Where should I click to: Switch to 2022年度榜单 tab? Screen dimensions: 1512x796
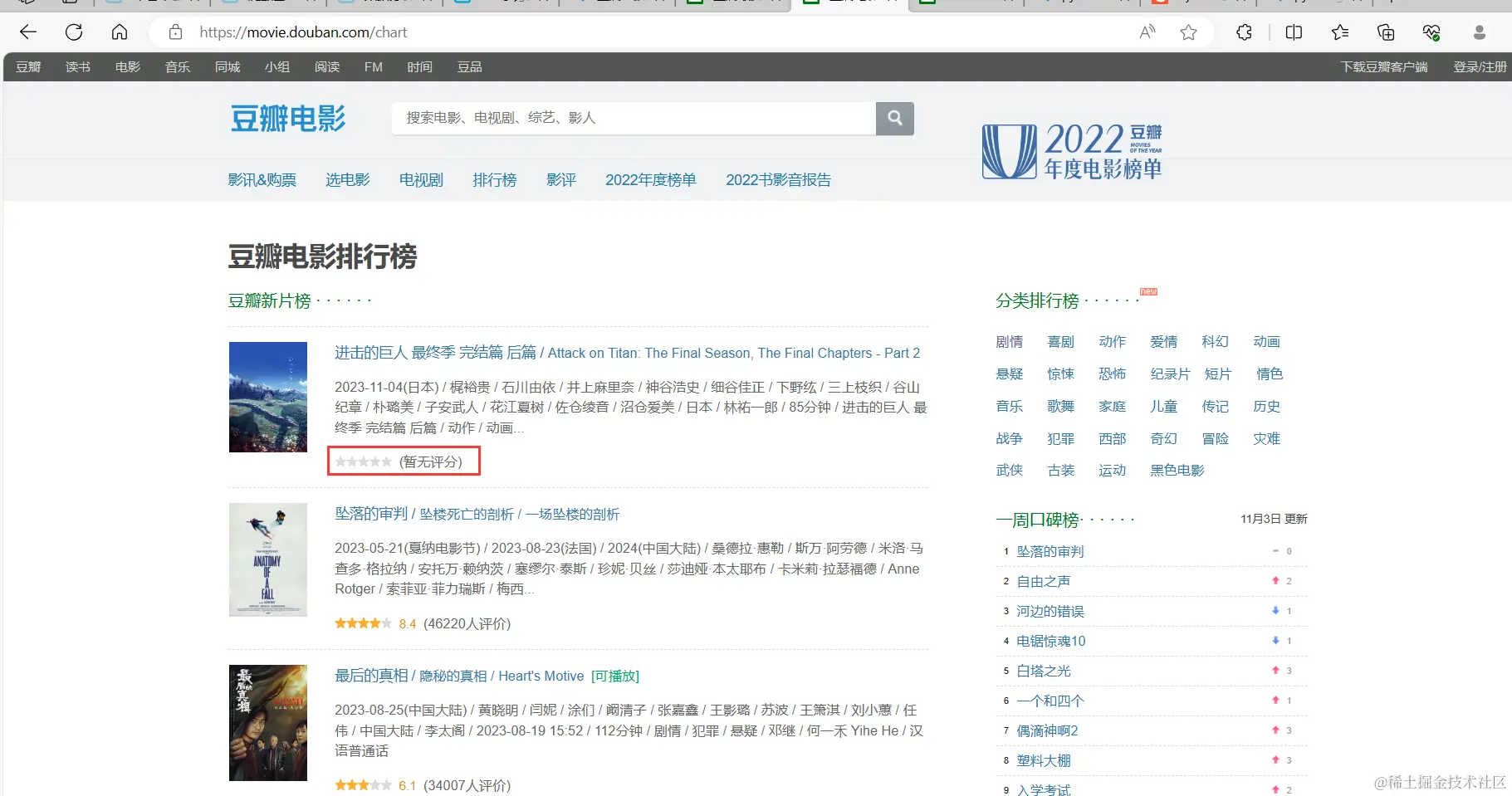[651, 180]
